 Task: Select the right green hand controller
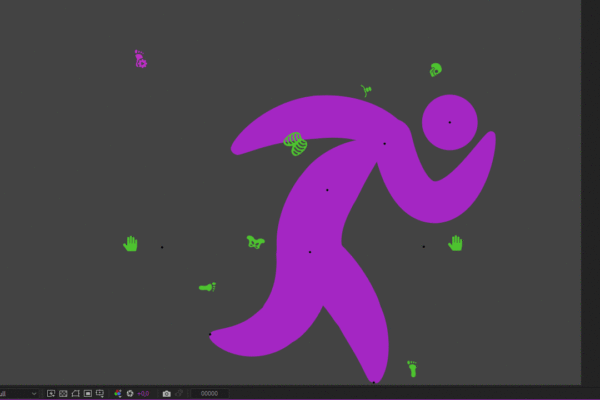point(455,243)
